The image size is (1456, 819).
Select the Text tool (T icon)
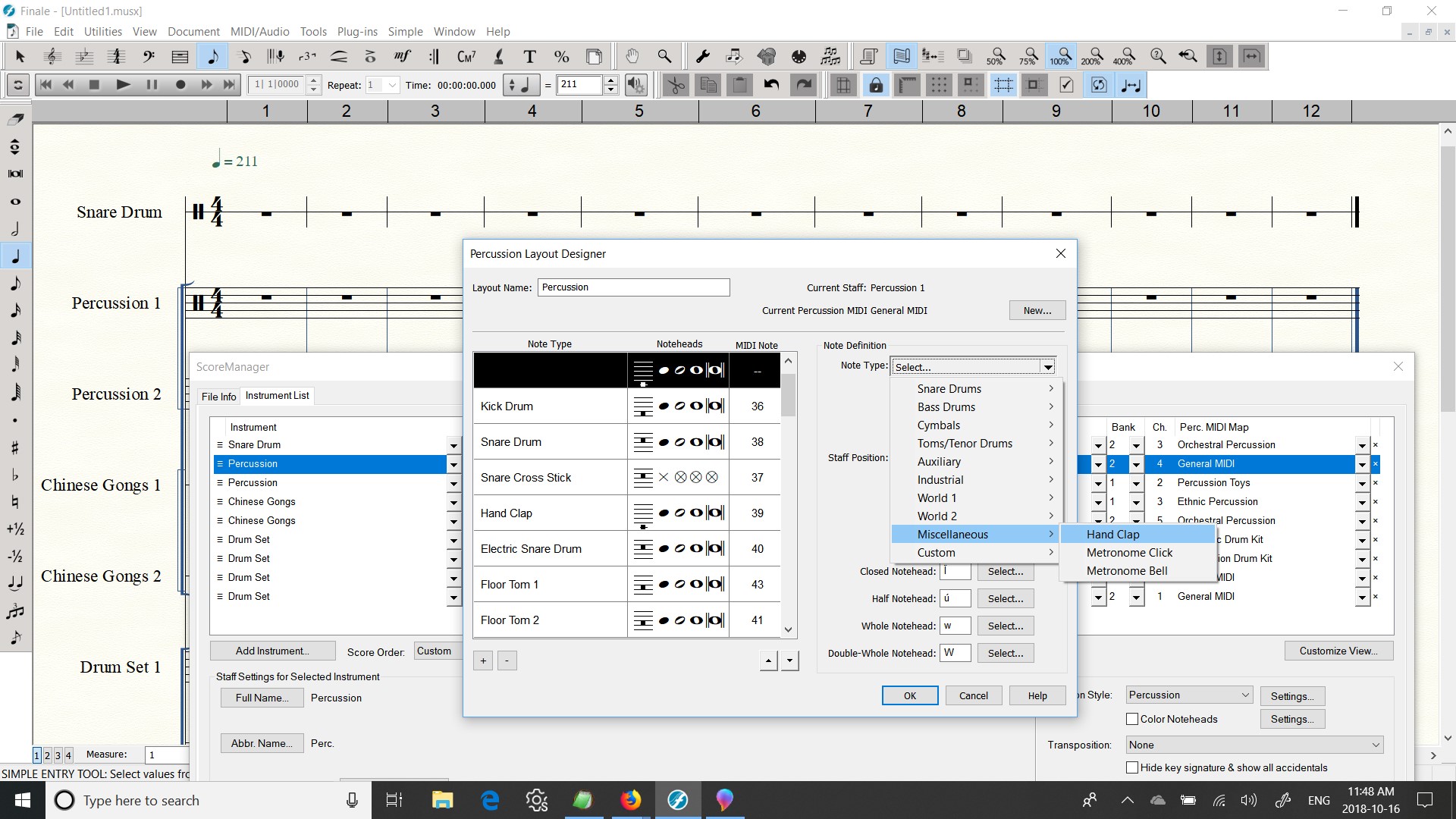tap(529, 56)
